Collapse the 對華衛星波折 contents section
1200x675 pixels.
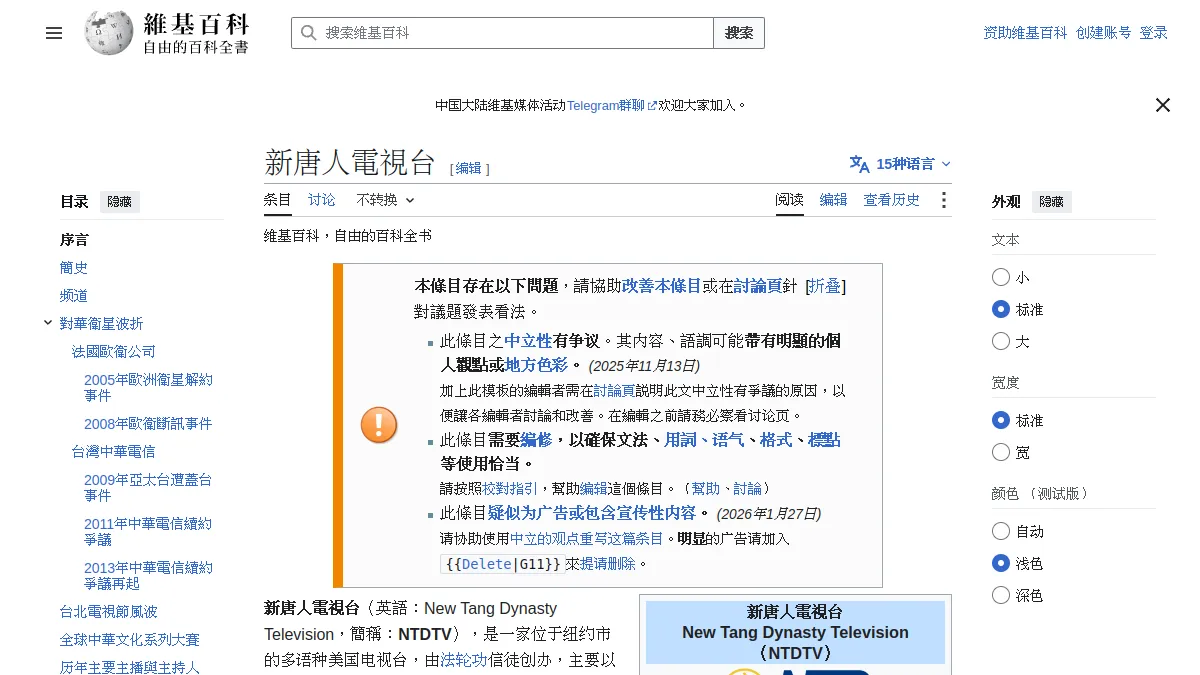click(47, 322)
